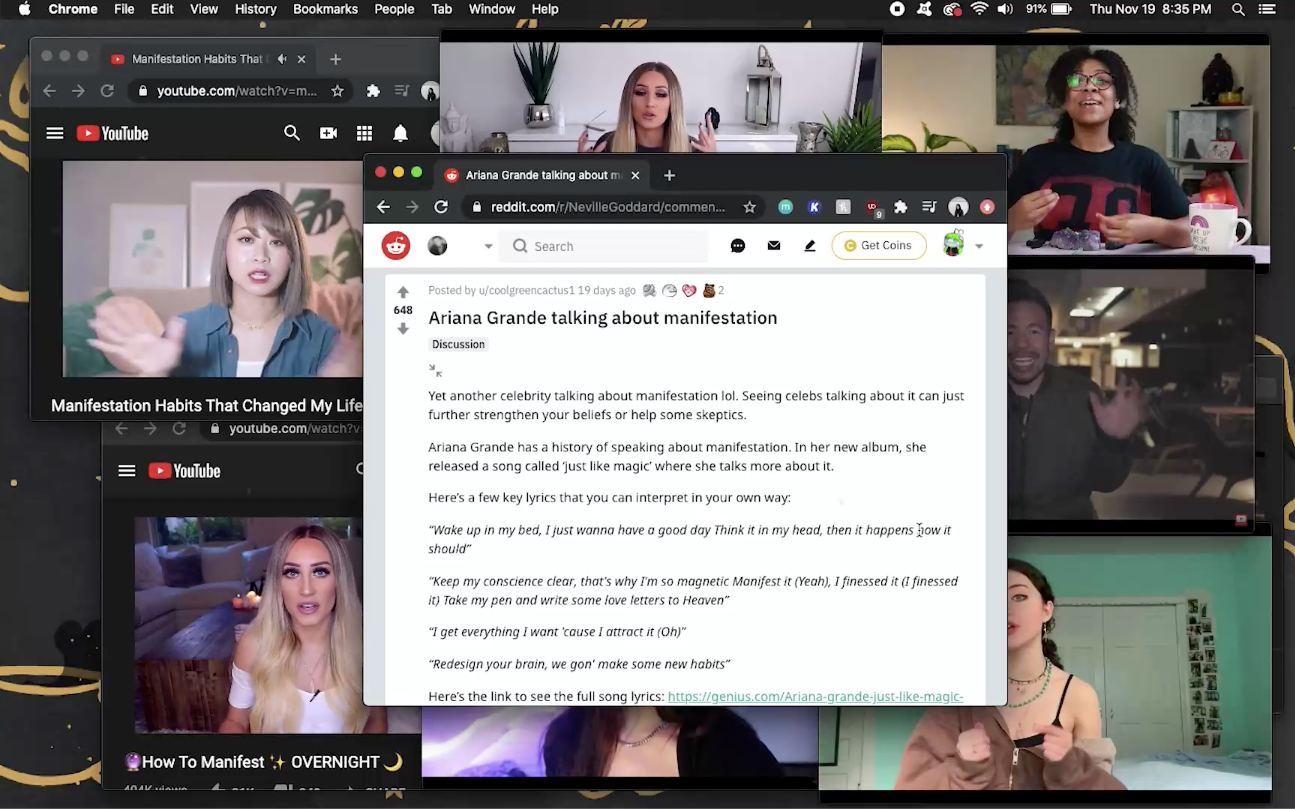
Task: Mute the Manifestation Habits tab audio icon
Action: [282, 59]
